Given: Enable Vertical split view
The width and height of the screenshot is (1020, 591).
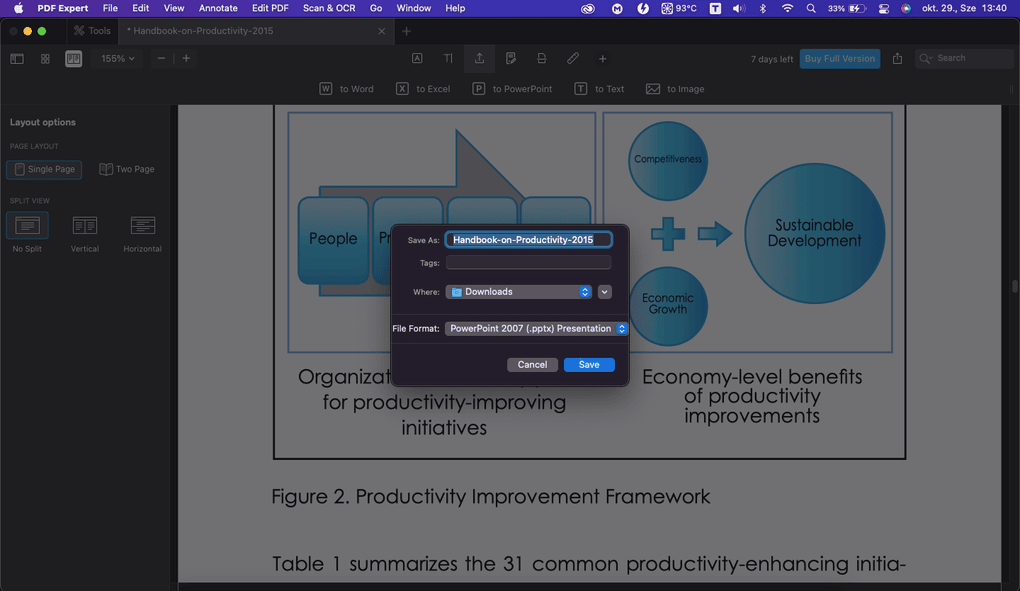Looking at the screenshot, I should (x=85, y=232).
